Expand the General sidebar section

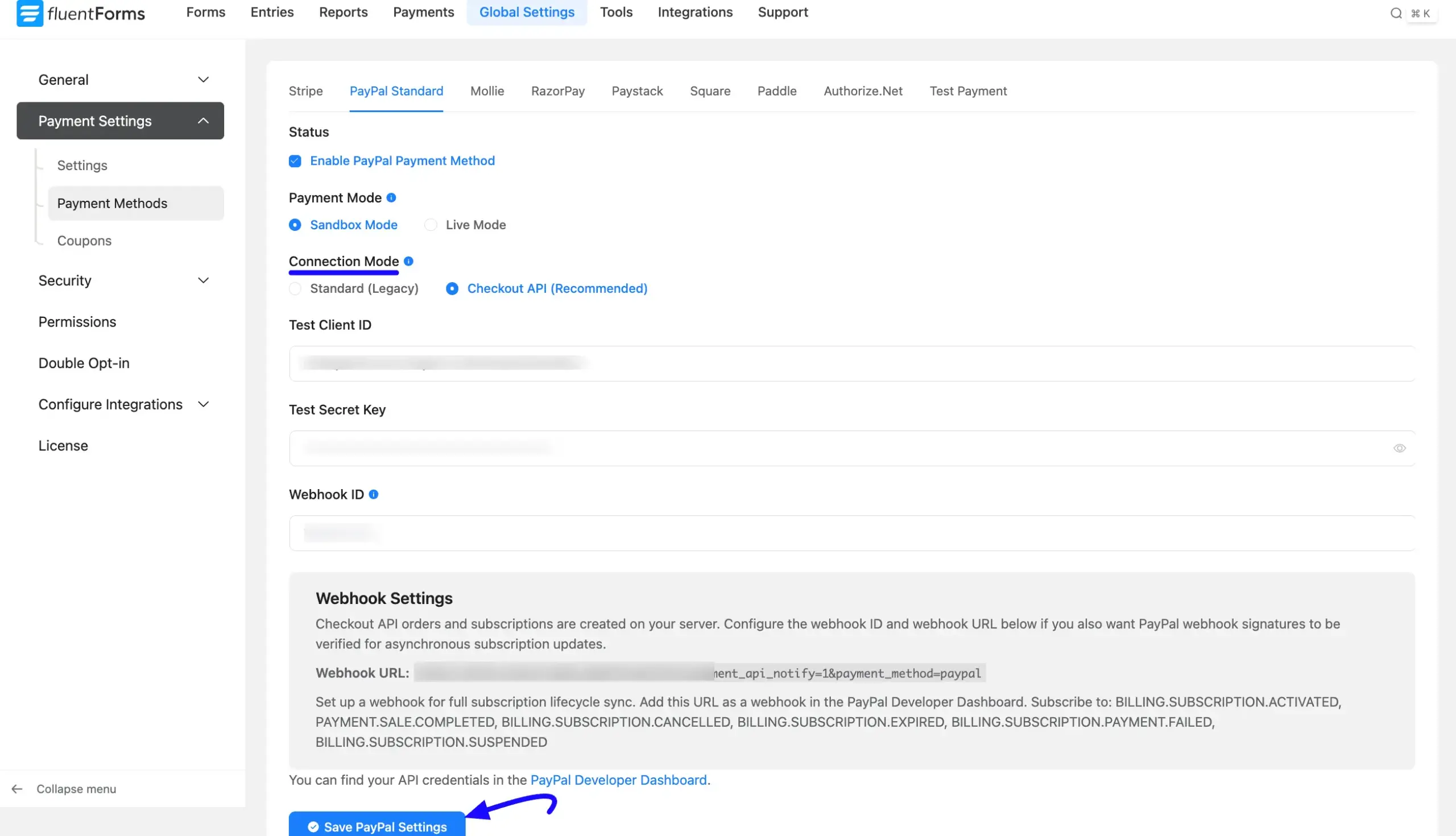121,80
